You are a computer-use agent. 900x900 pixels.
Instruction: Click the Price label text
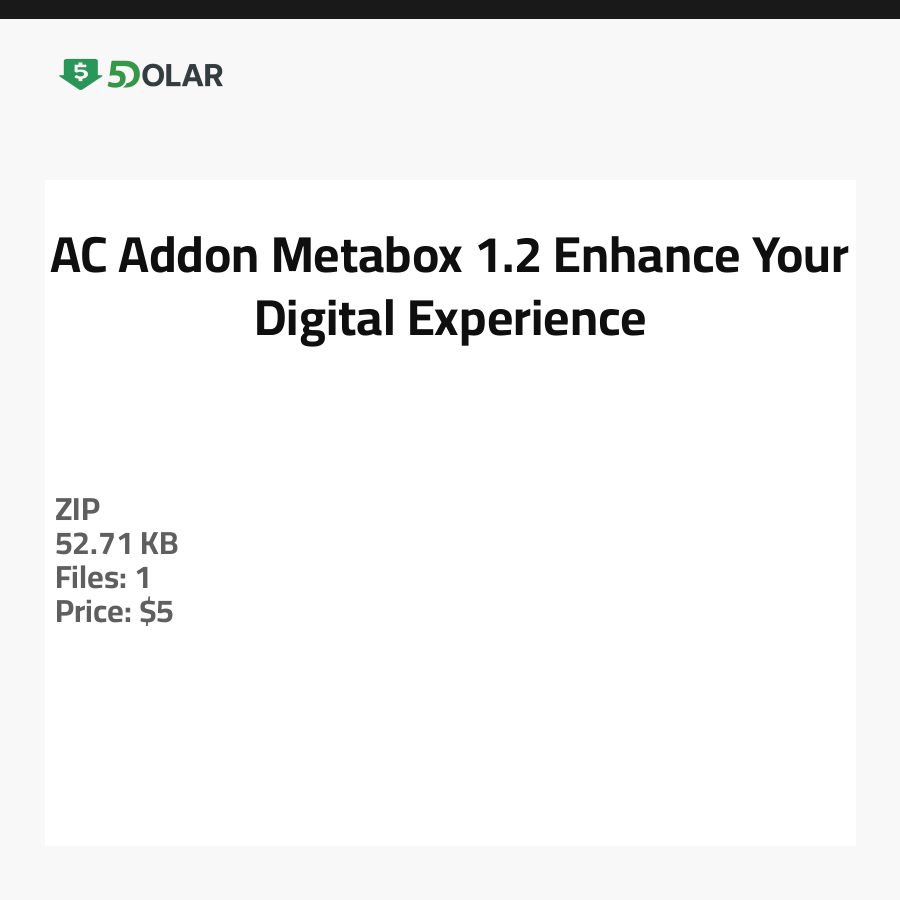(x=93, y=612)
